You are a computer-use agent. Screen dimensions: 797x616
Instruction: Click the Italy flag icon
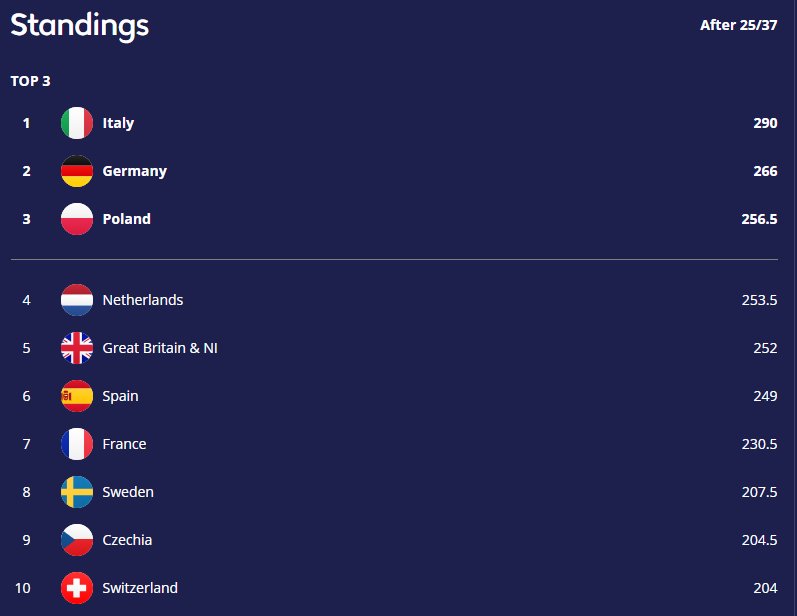tap(77, 123)
